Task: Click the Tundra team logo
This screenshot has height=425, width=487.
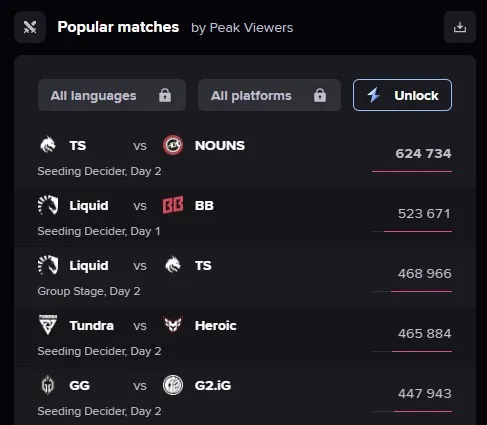Action: pos(48,325)
